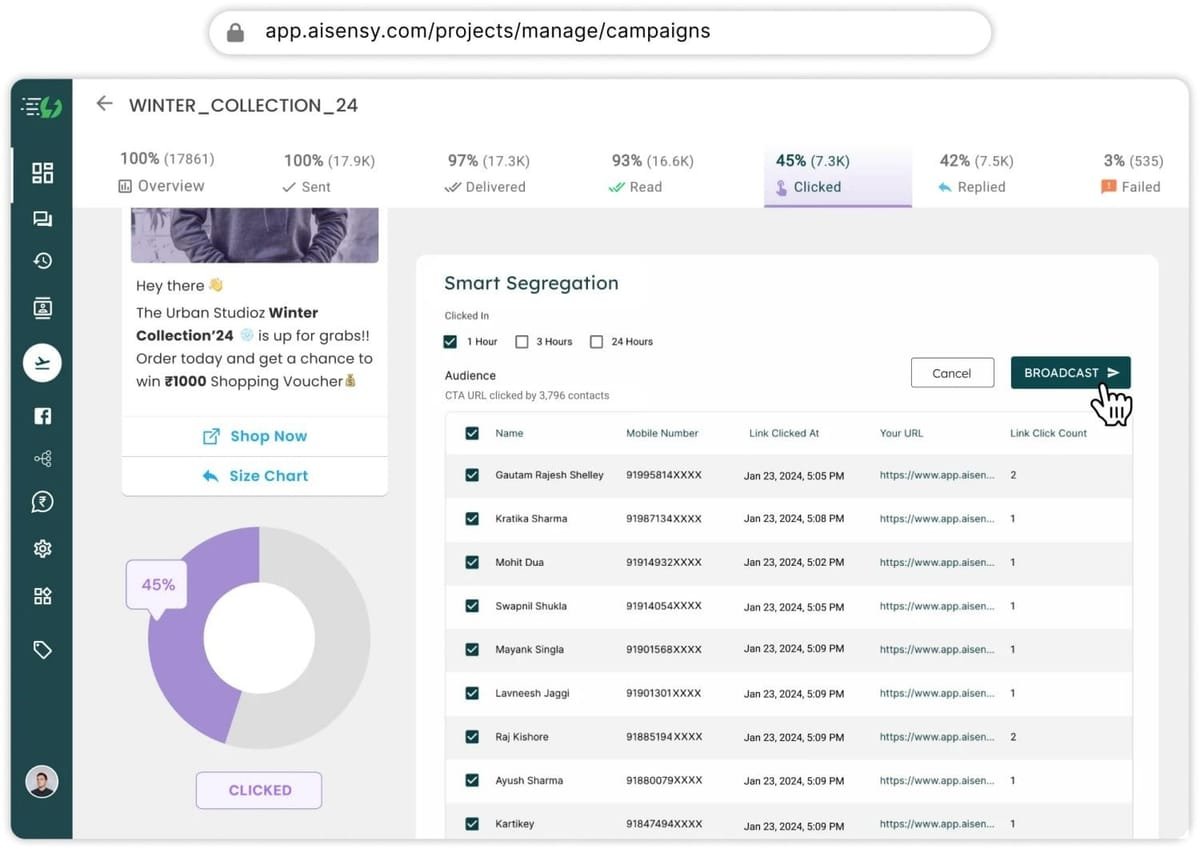This screenshot has height=850, width=1200.
Task: Click the Cancel button
Action: point(952,373)
